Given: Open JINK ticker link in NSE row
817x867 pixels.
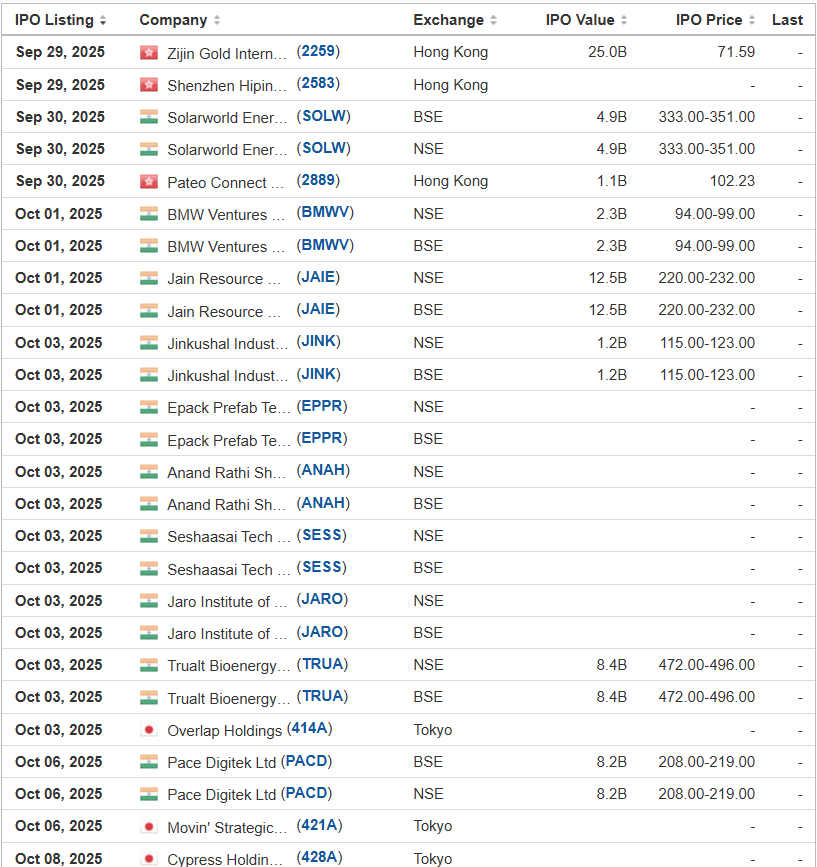Looking at the screenshot, I should point(318,342).
